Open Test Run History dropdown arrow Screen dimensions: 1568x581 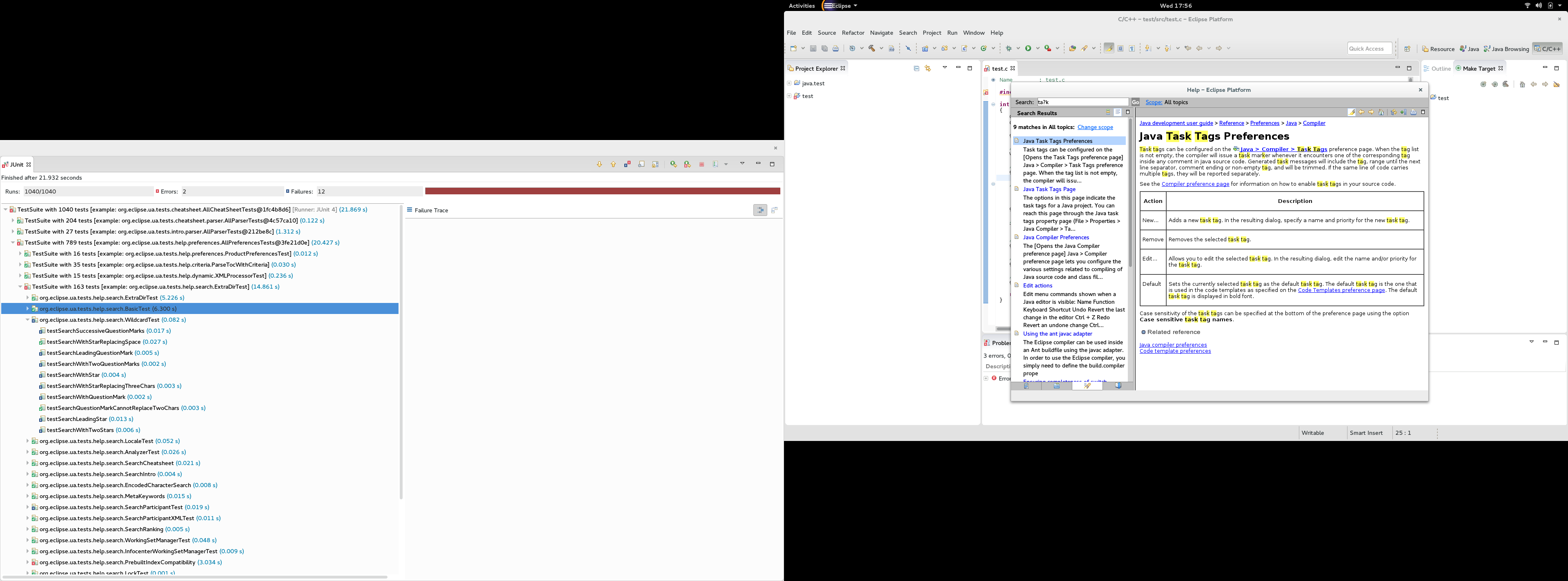click(726, 164)
